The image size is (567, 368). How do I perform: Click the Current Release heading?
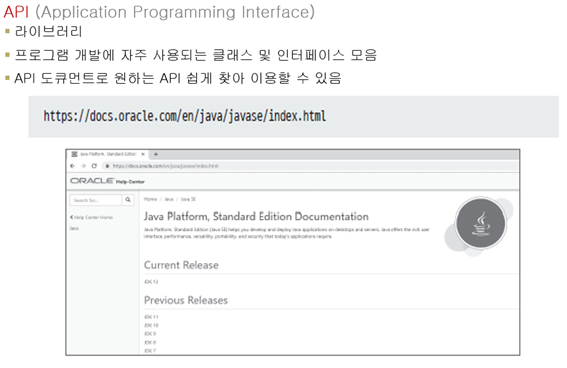(181, 265)
